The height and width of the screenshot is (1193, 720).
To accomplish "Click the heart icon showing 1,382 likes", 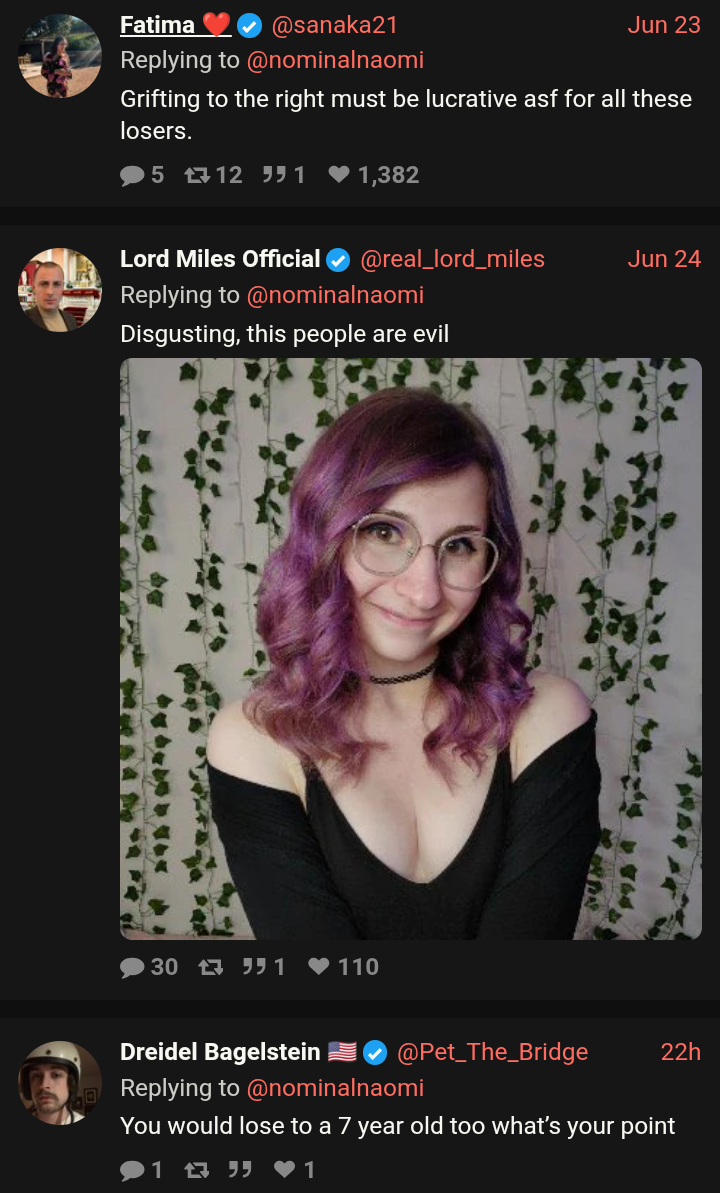I will (x=339, y=176).
